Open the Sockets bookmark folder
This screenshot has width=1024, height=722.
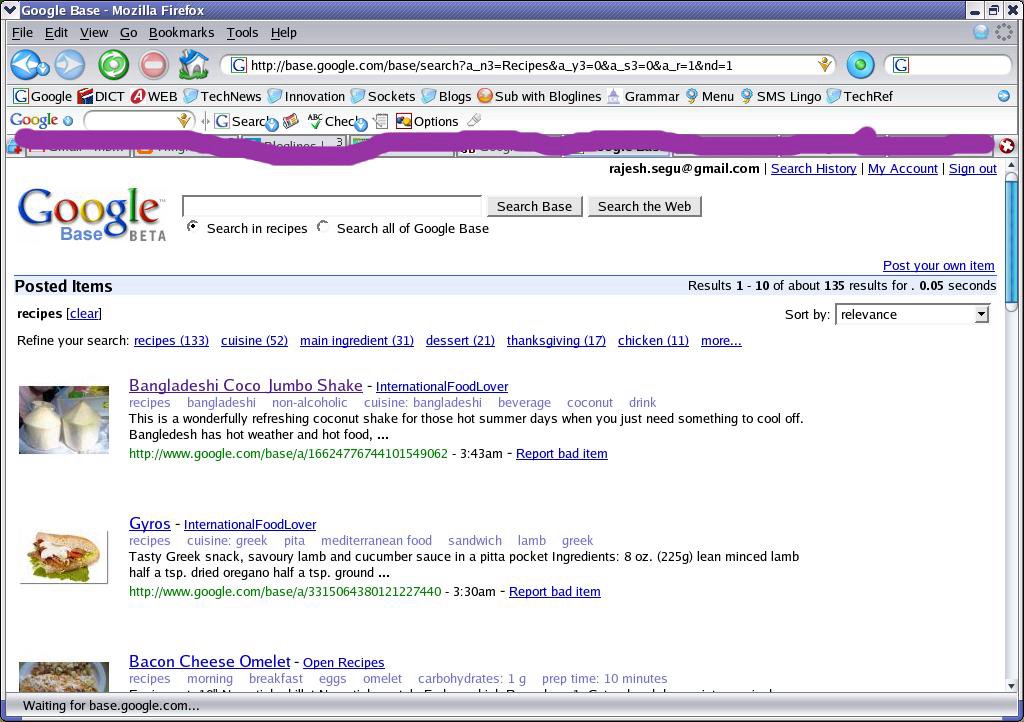[x=383, y=96]
